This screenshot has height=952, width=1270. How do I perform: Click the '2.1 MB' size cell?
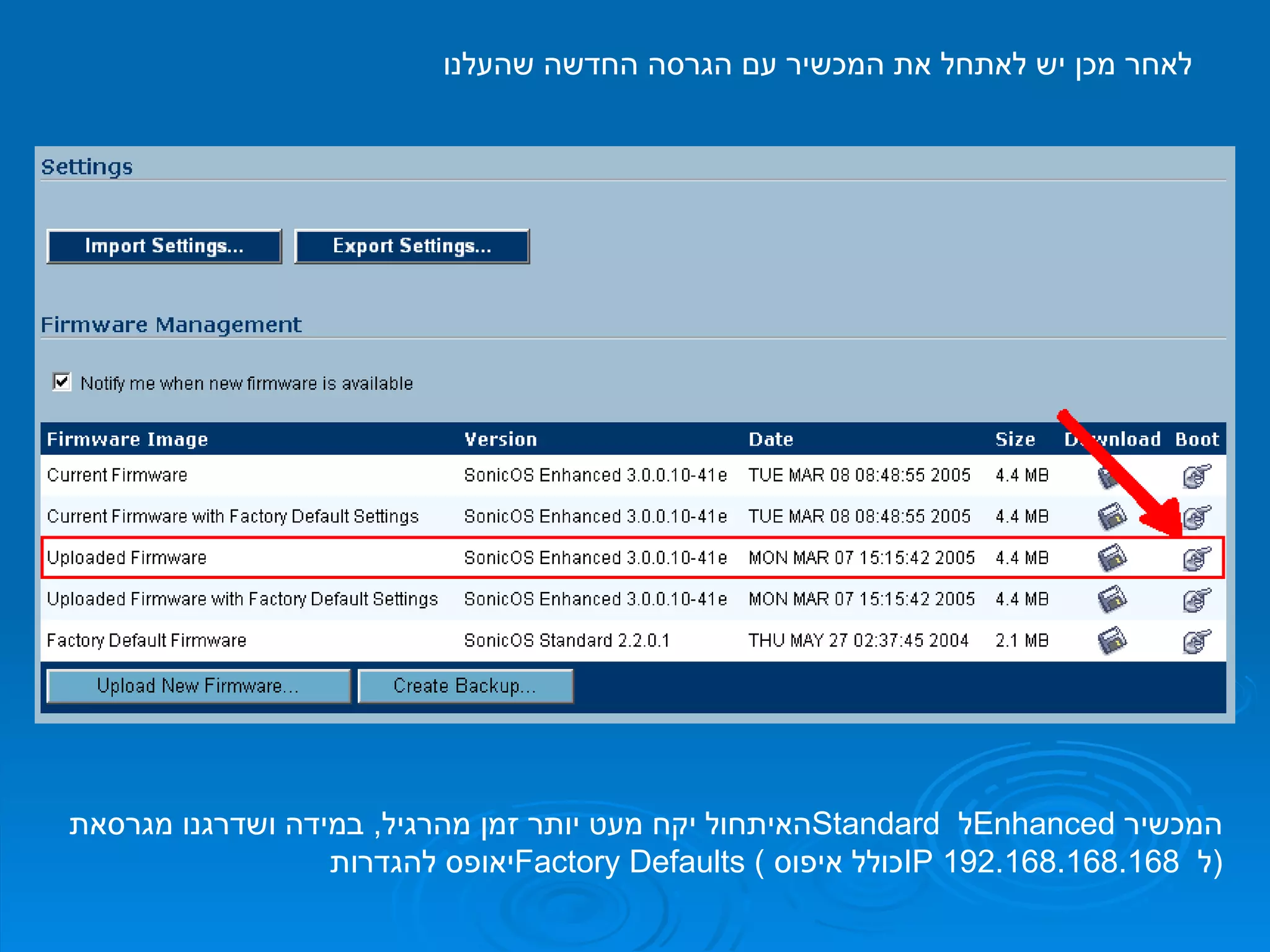pos(1022,641)
